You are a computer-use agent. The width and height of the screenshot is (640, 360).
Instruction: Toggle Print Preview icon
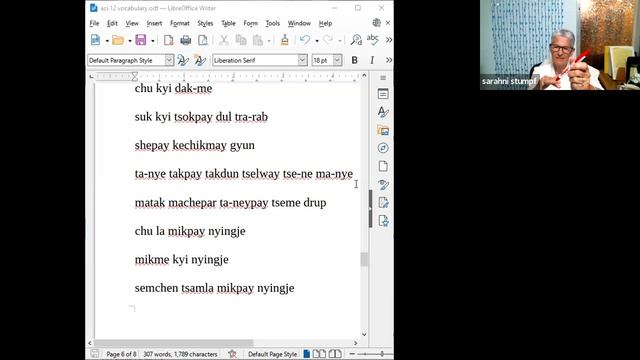click(203, 40)
